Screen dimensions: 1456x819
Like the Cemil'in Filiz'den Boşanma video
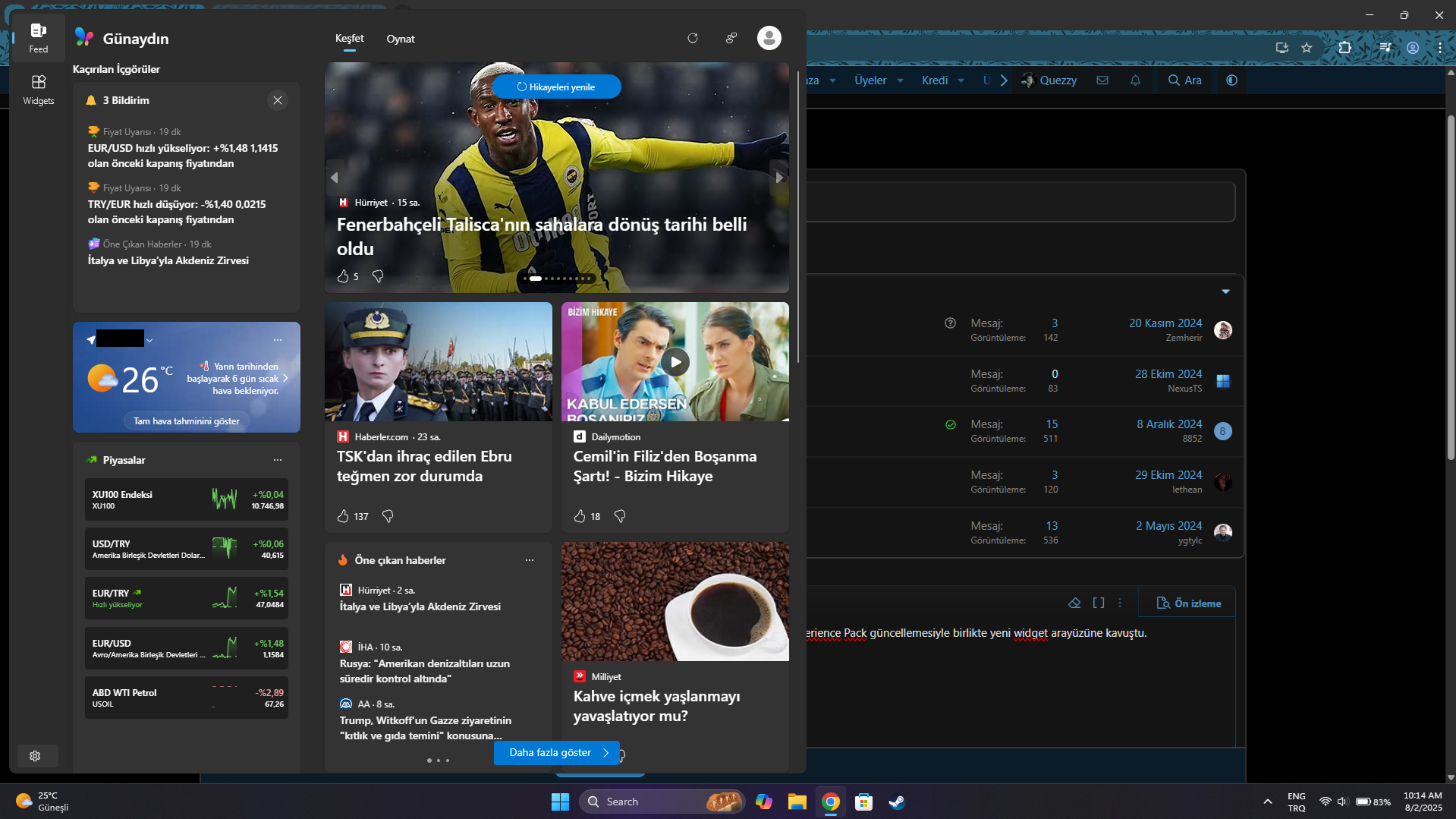(580, 516)
